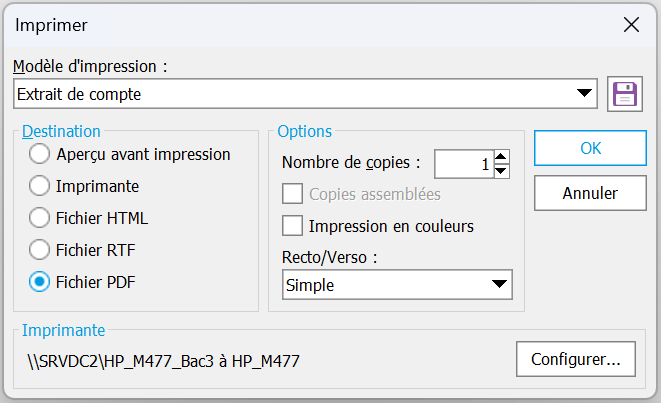This screenshot has width=661, height=403.
Task: Confirm printing with OK
Action: [x=590, y=148]
